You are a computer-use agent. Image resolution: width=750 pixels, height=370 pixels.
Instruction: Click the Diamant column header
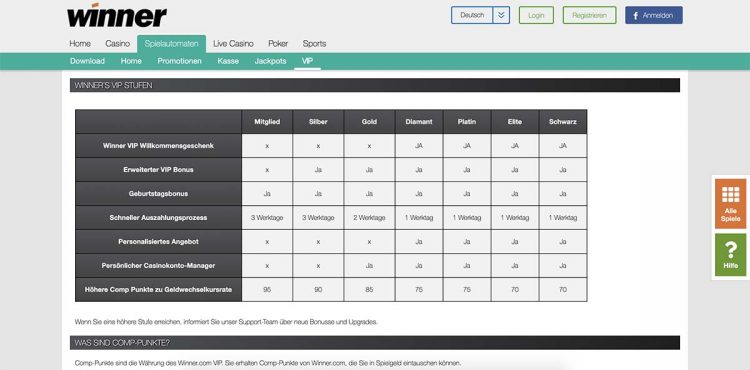419,122
